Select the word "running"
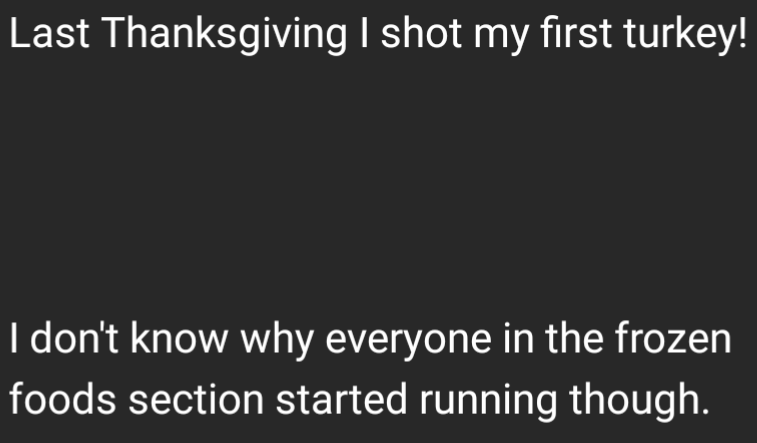 coord(488,402)
